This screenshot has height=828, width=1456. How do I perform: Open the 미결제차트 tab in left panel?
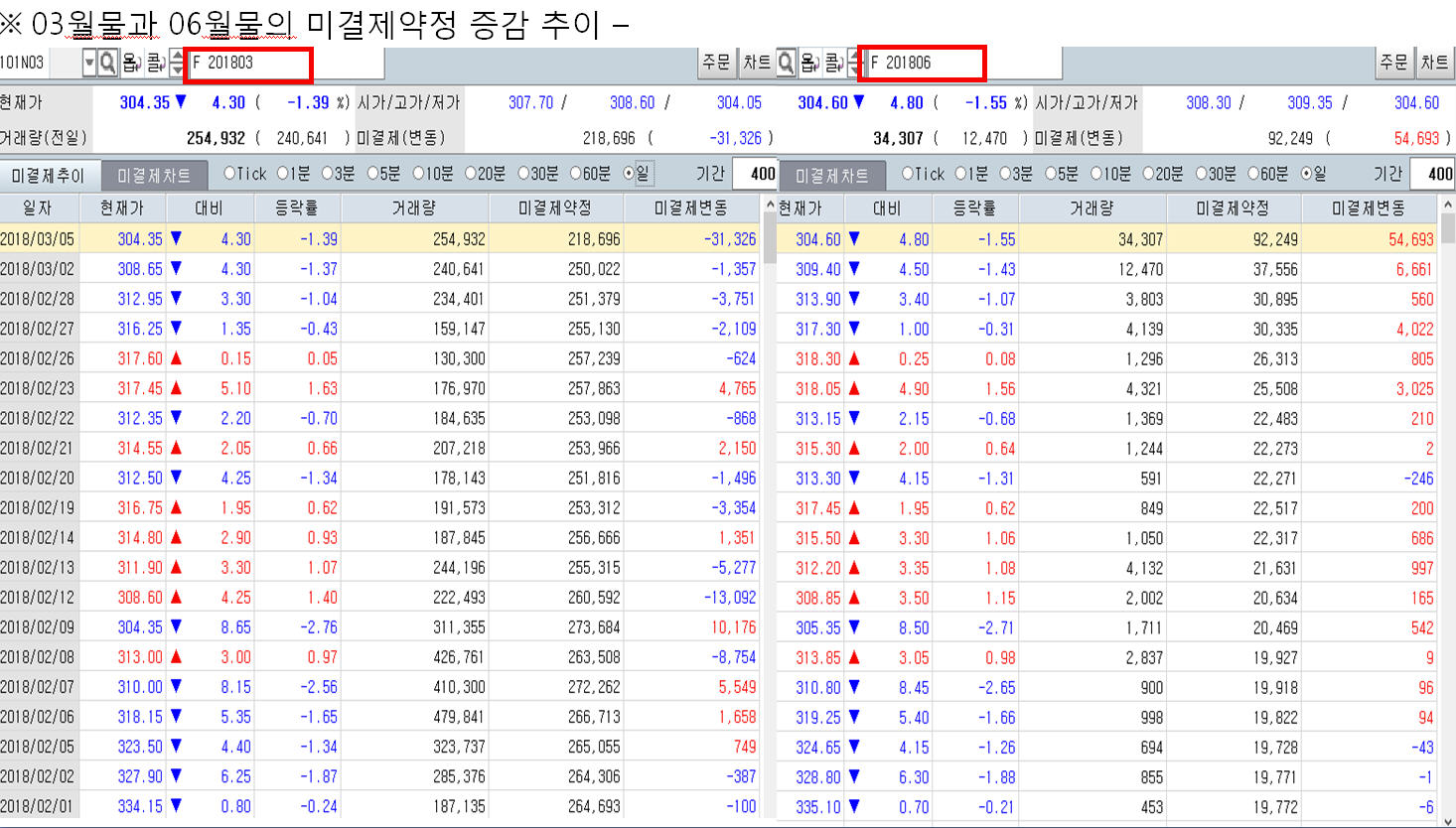pos(154,176)
